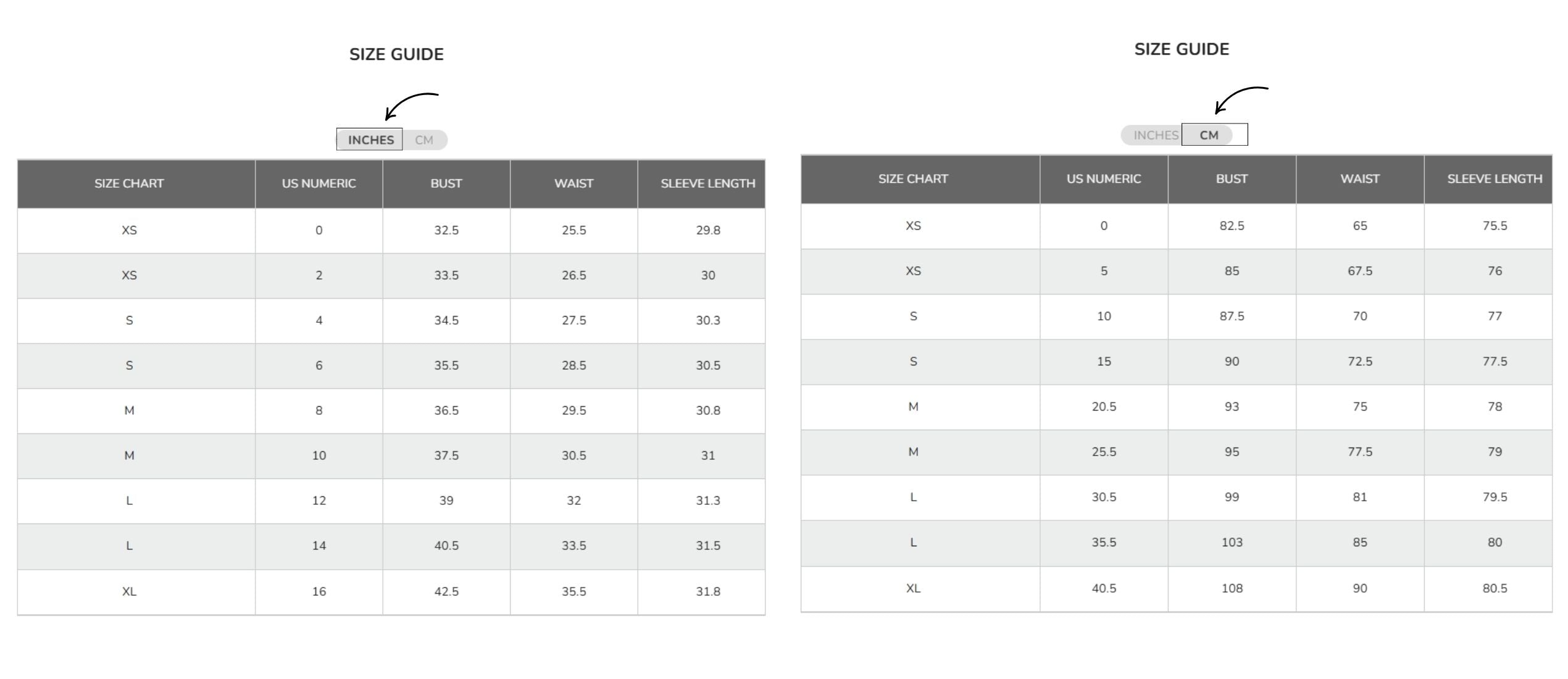Screen dimensions: 1568x679
Task: Click SIZE CHART header in the inches table
Action: (129, 183)
